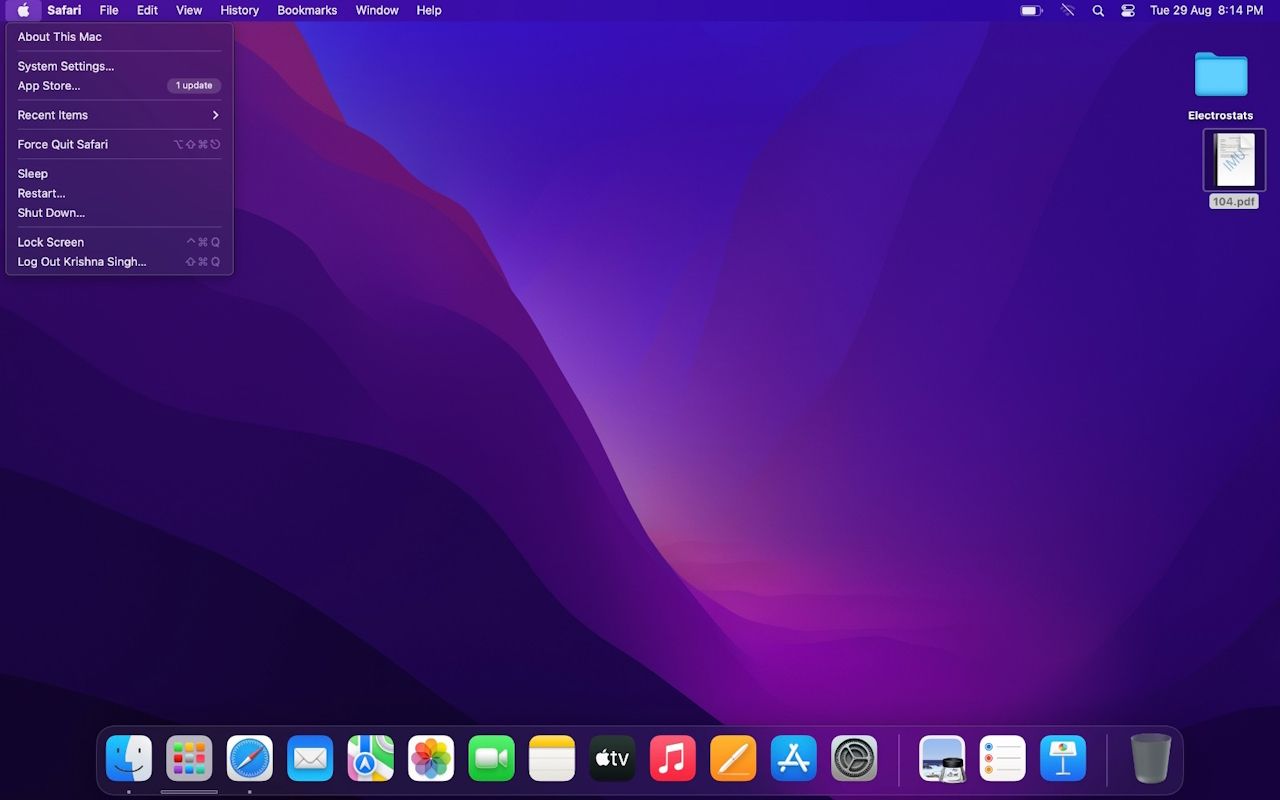
Task: Click Shut Down in Apple menu
Action: coord(51,213)
